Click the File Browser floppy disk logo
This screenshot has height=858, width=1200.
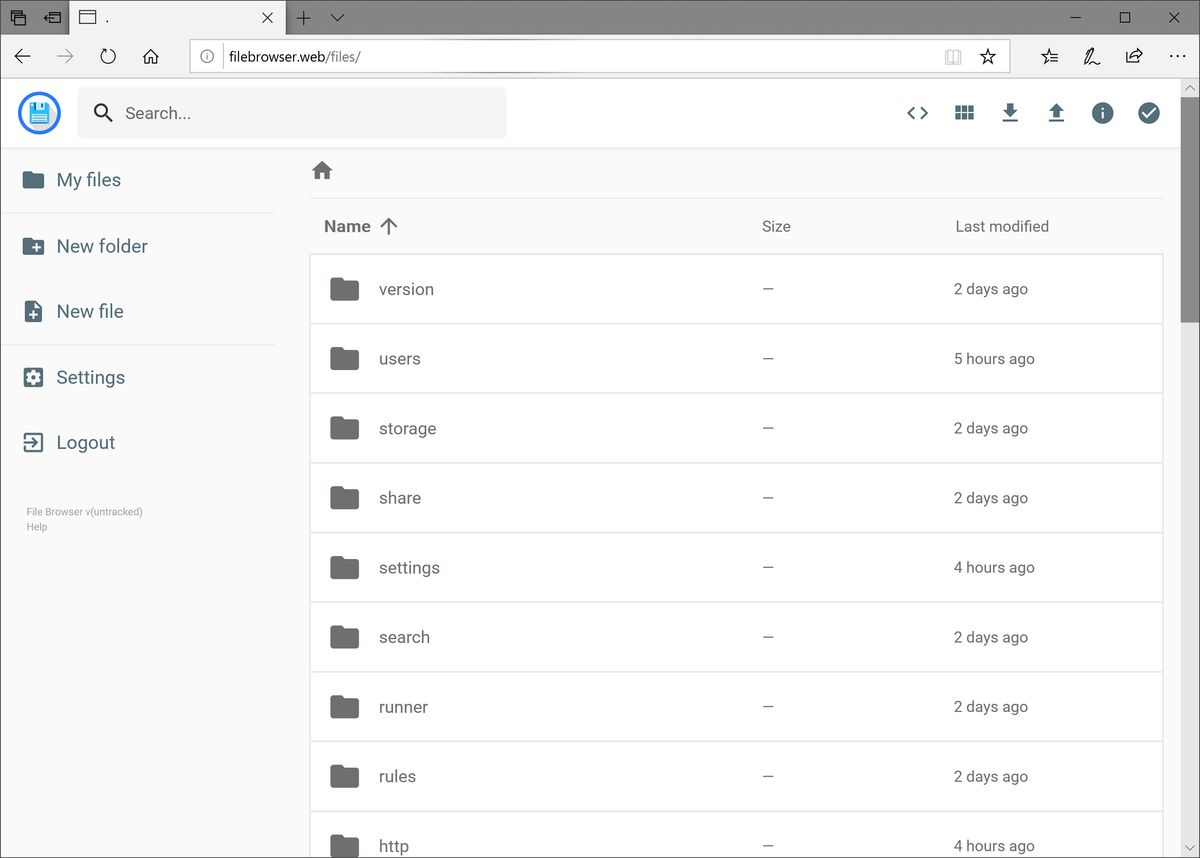click(x=38, y=113)
